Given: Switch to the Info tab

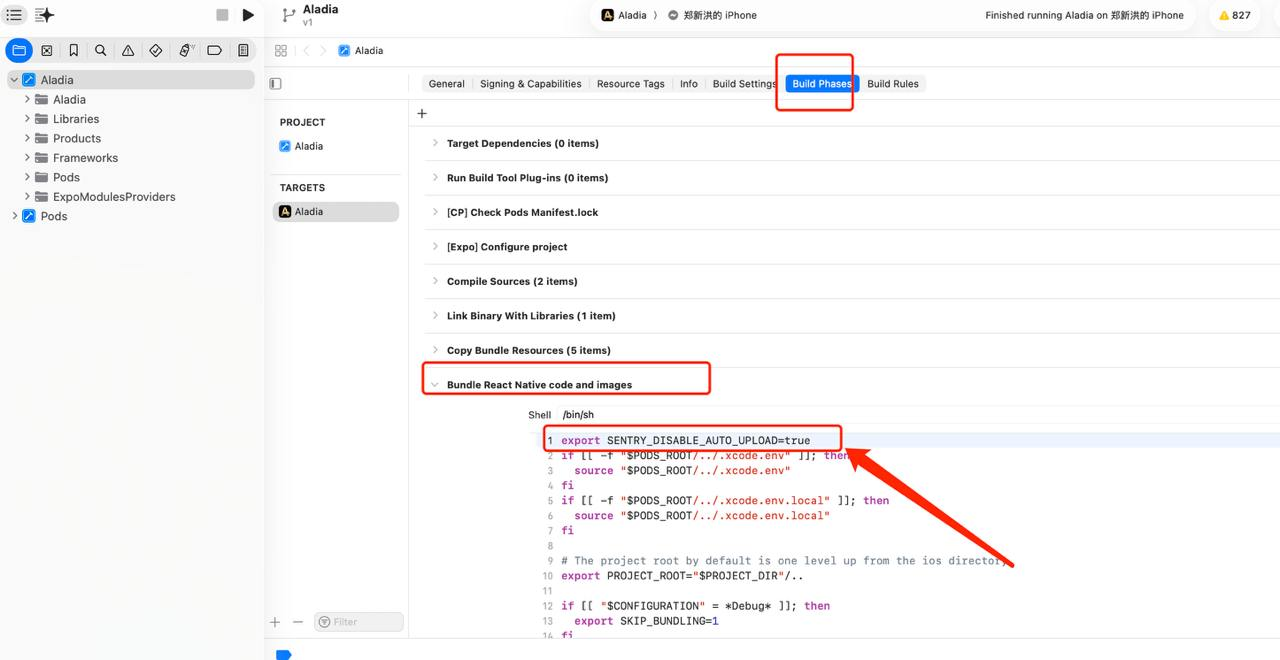Looking at the screenshot, I should click(689, 84).
